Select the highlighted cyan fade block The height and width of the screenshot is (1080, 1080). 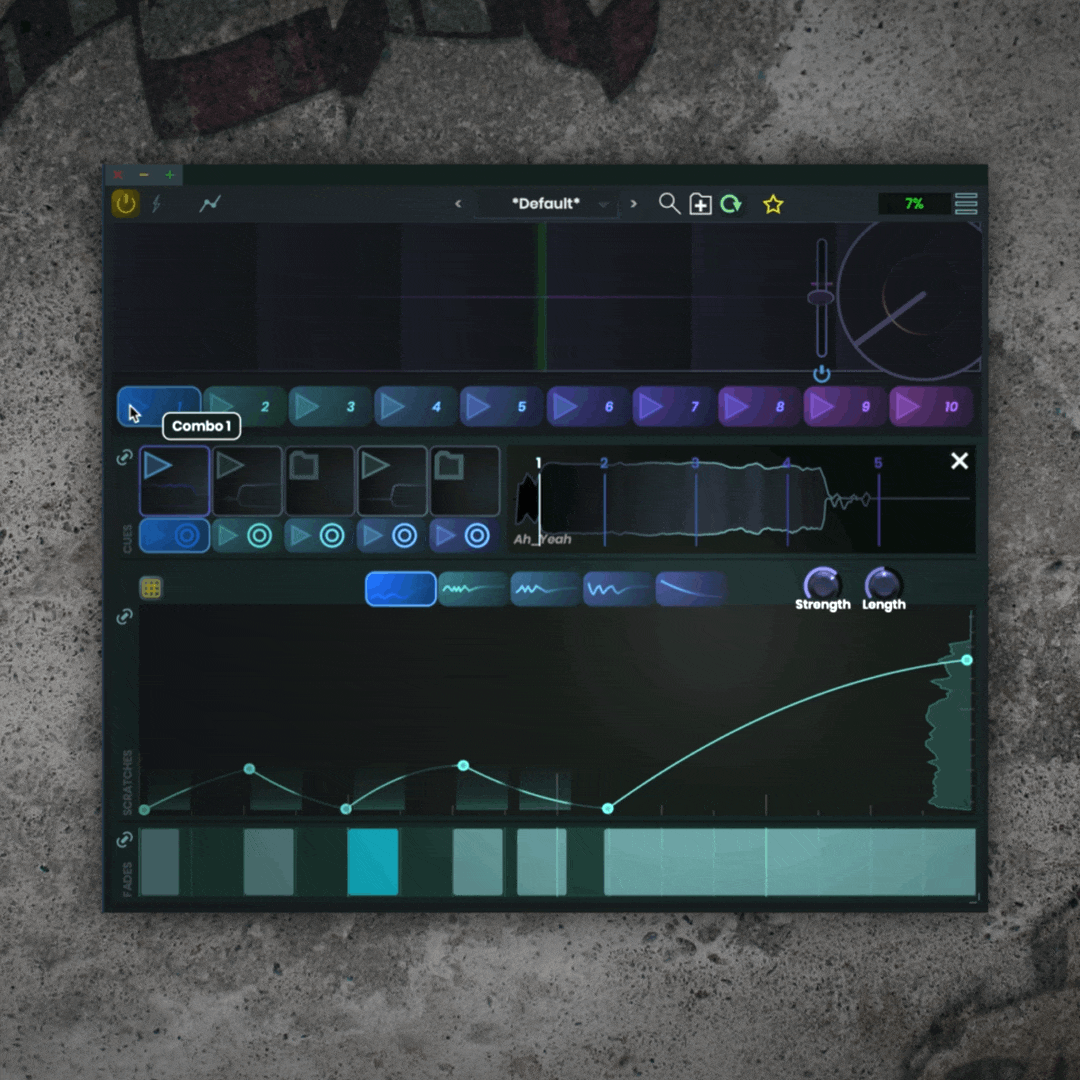[373, 861]
